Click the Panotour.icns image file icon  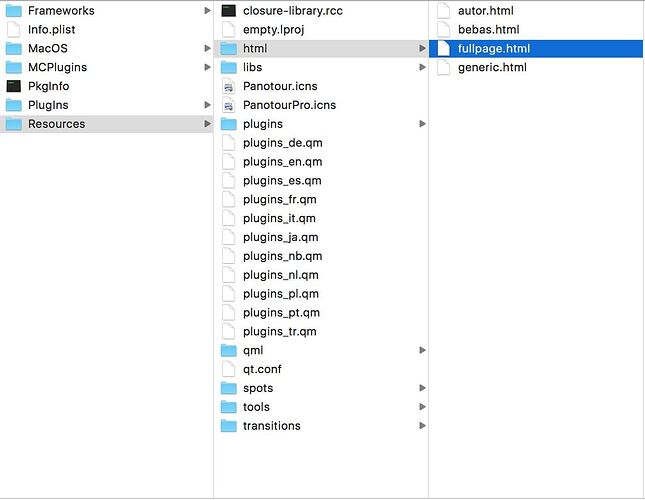point(229,86)
